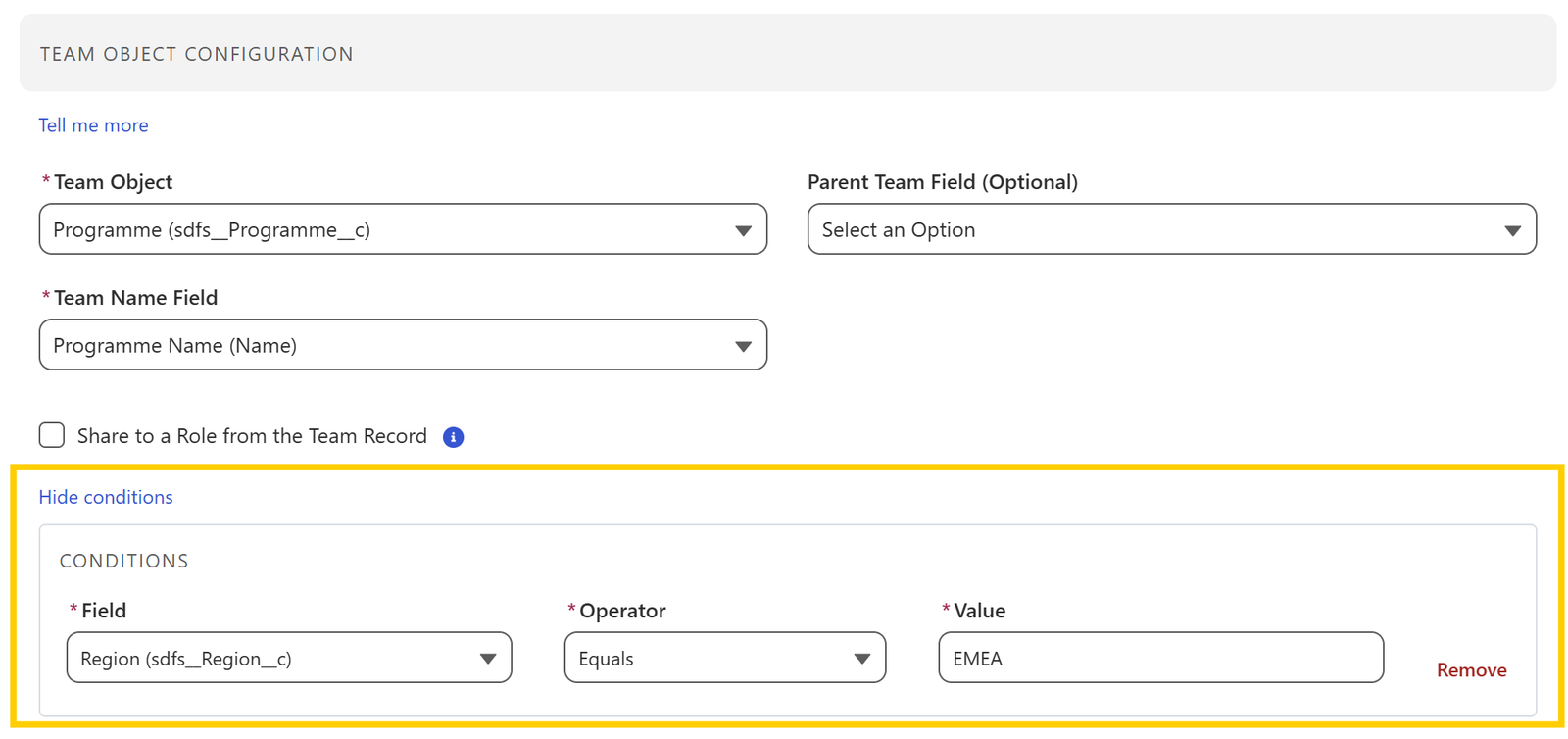Viewport: 1568px width, 739px height.
Task: Enable Share to a Role from the Team Record checkbox
Action: coord(52,435)
